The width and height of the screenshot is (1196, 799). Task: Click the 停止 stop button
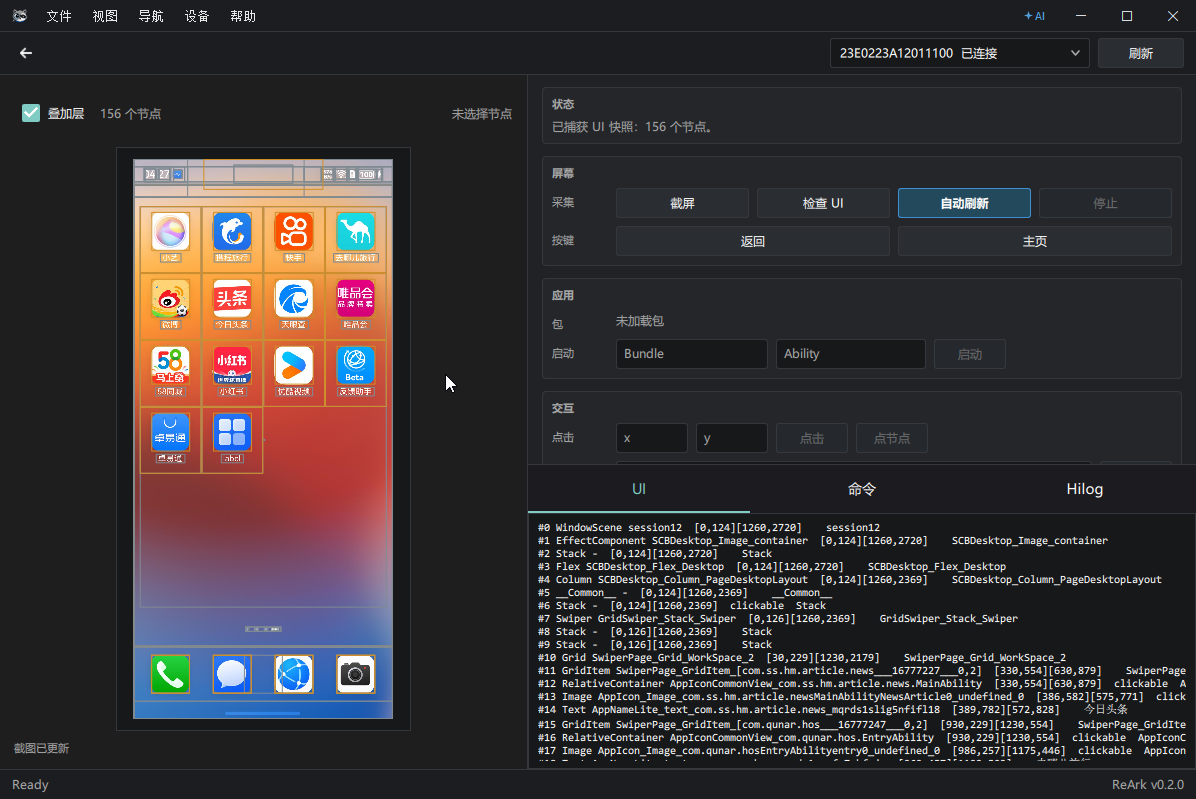coord(1105,203)
